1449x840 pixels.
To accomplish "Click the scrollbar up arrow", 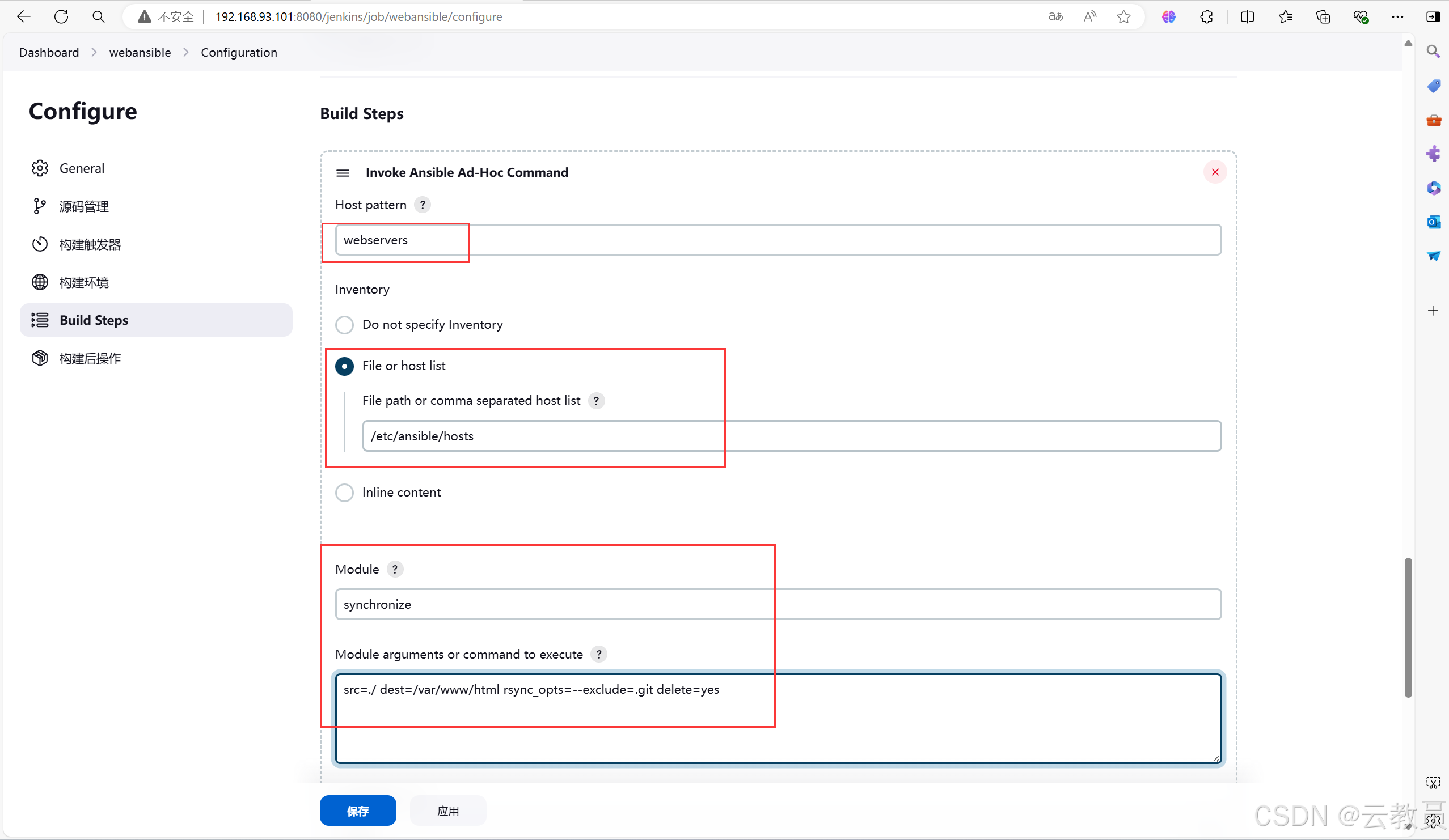I will pos(1408,43).
